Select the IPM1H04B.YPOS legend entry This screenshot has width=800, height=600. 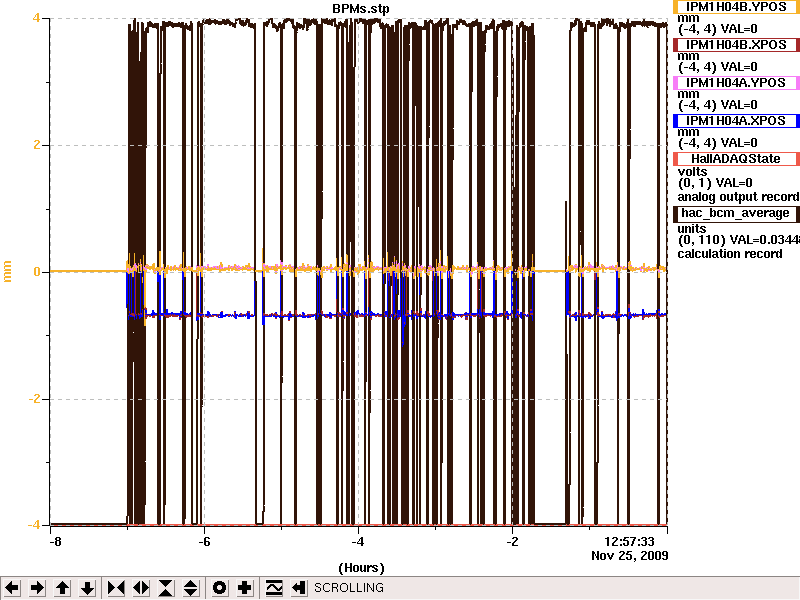pyautogui.click(x=736, y=7)
